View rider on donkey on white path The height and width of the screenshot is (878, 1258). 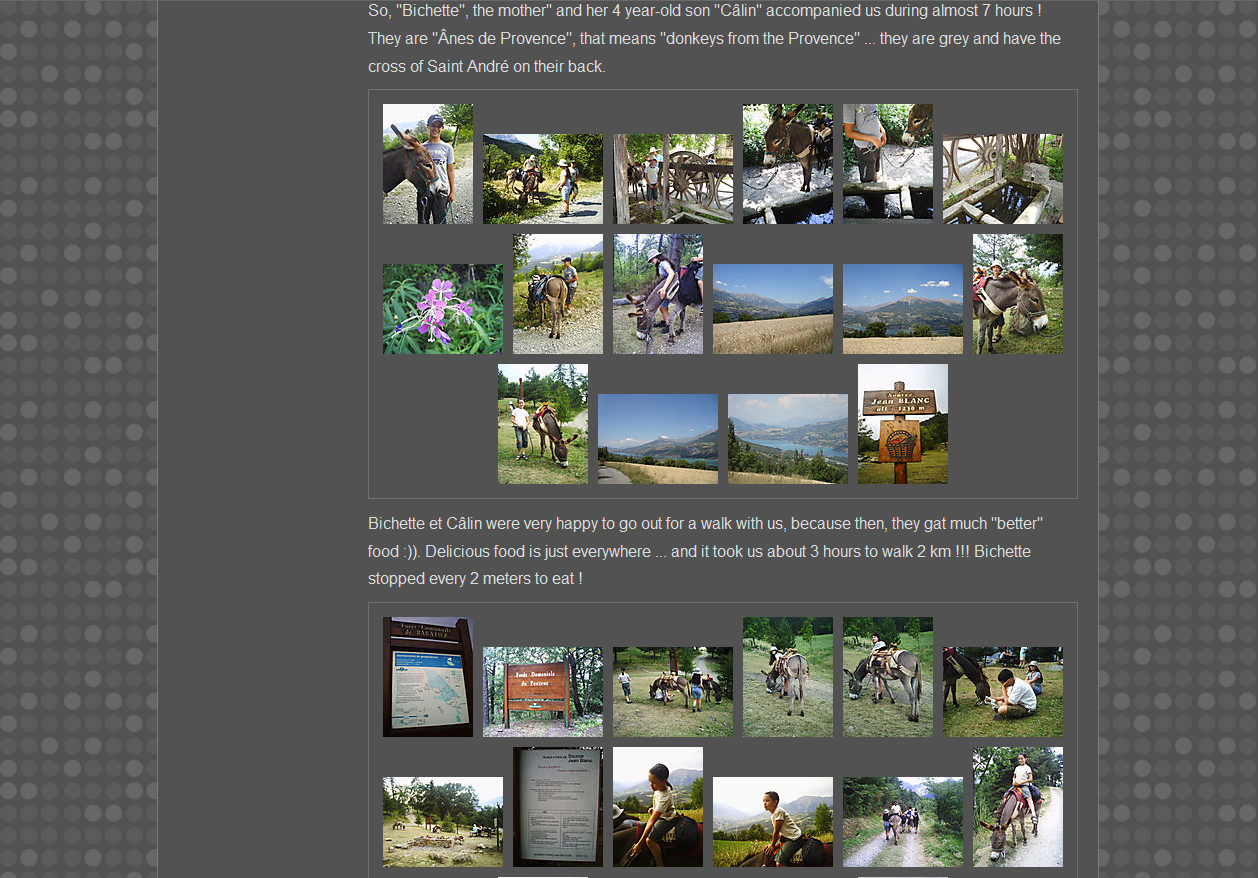pyautogui.click(x=1017, y=807)
